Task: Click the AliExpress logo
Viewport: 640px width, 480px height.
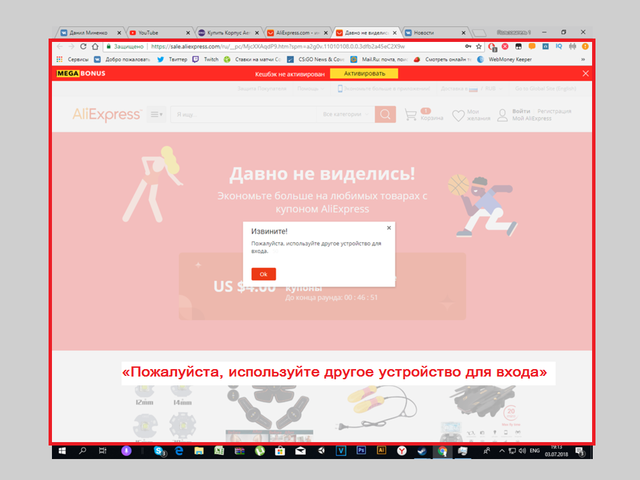Action: pos(107,114)
